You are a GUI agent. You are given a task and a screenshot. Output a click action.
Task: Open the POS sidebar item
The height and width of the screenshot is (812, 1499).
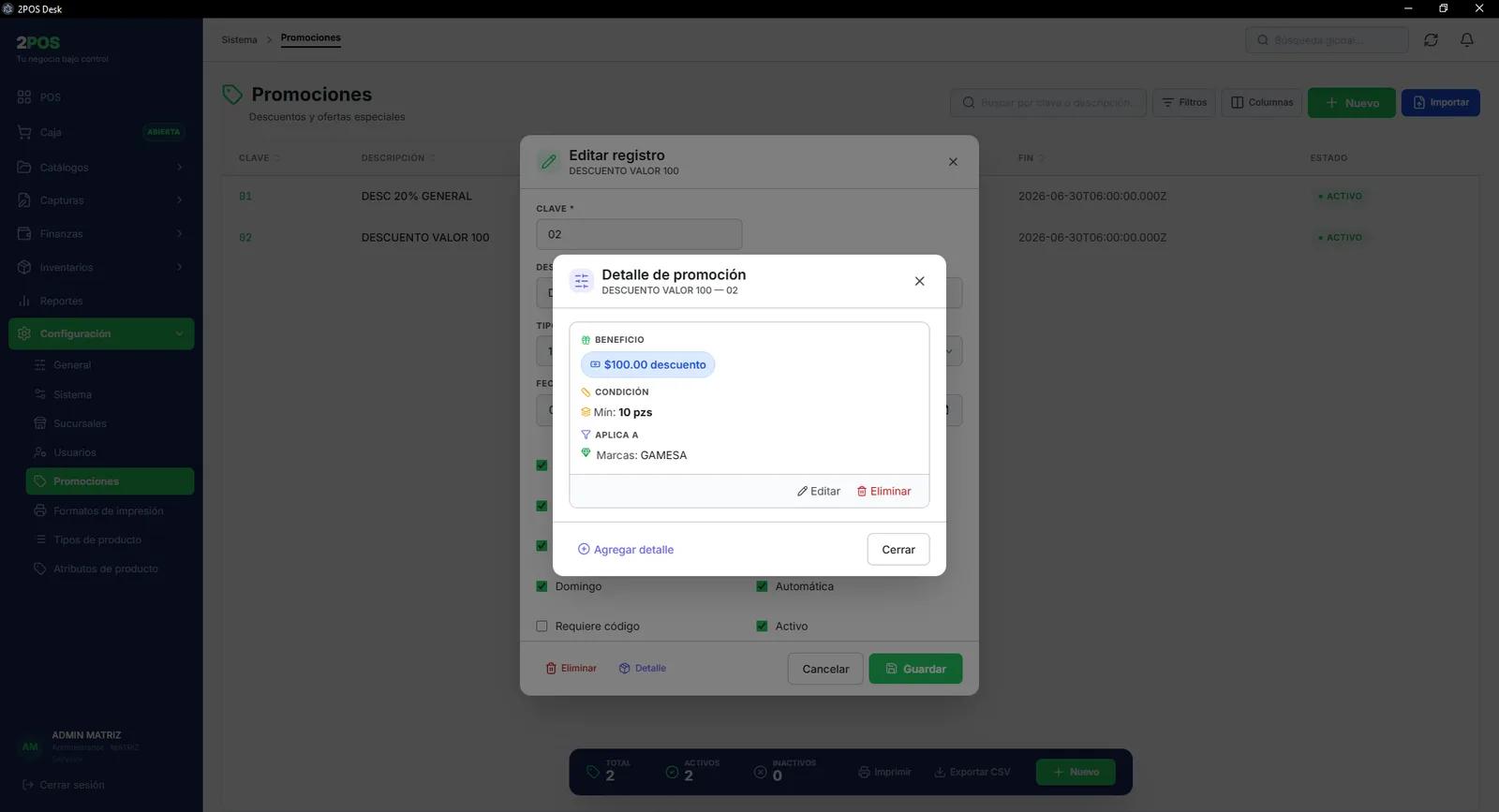(x=101, y=97)
